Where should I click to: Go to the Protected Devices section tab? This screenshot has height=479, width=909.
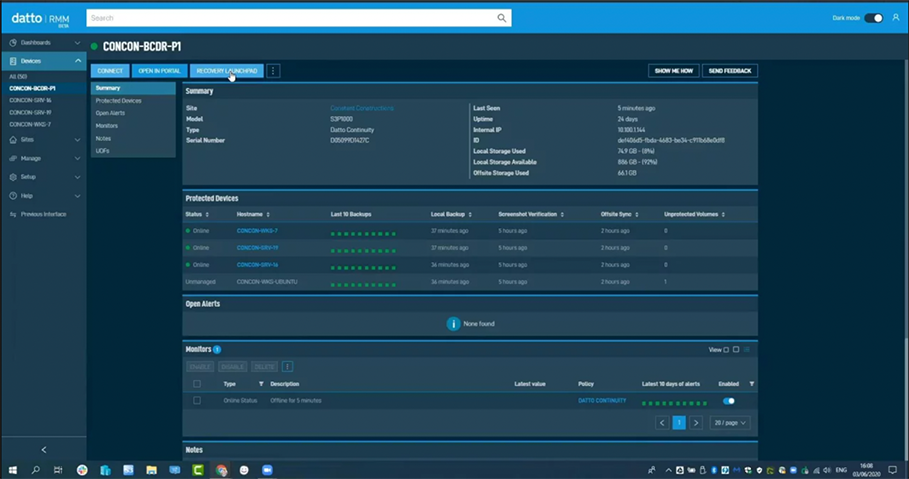click(x=118, y=101)
